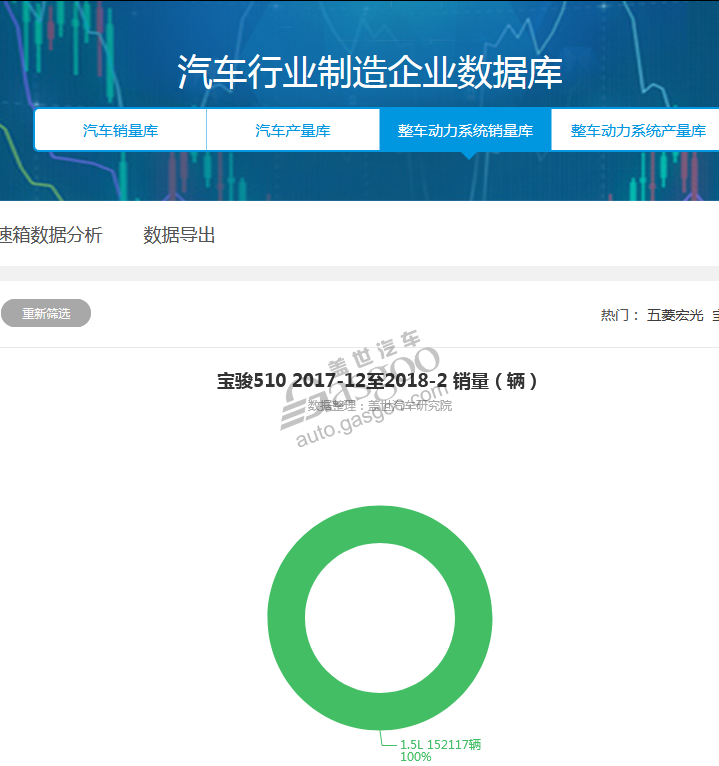719x766 pixels.
Task: Select the 整车动力系统销量库 tab
Action: coord(465,130)
